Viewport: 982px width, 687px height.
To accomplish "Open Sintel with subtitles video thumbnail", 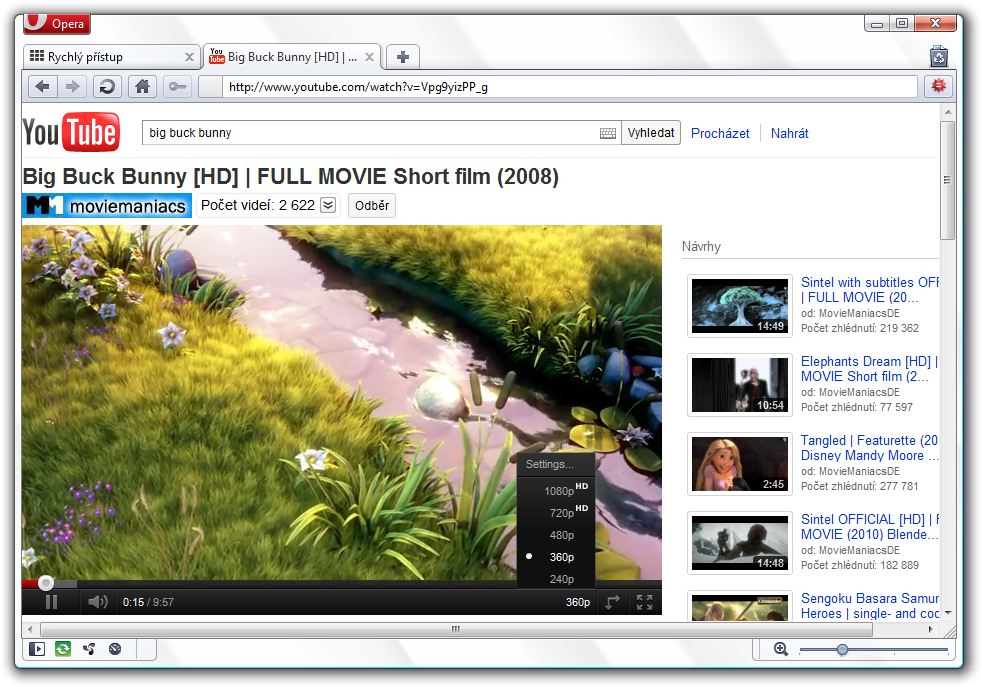I will (x=740, y=306).
